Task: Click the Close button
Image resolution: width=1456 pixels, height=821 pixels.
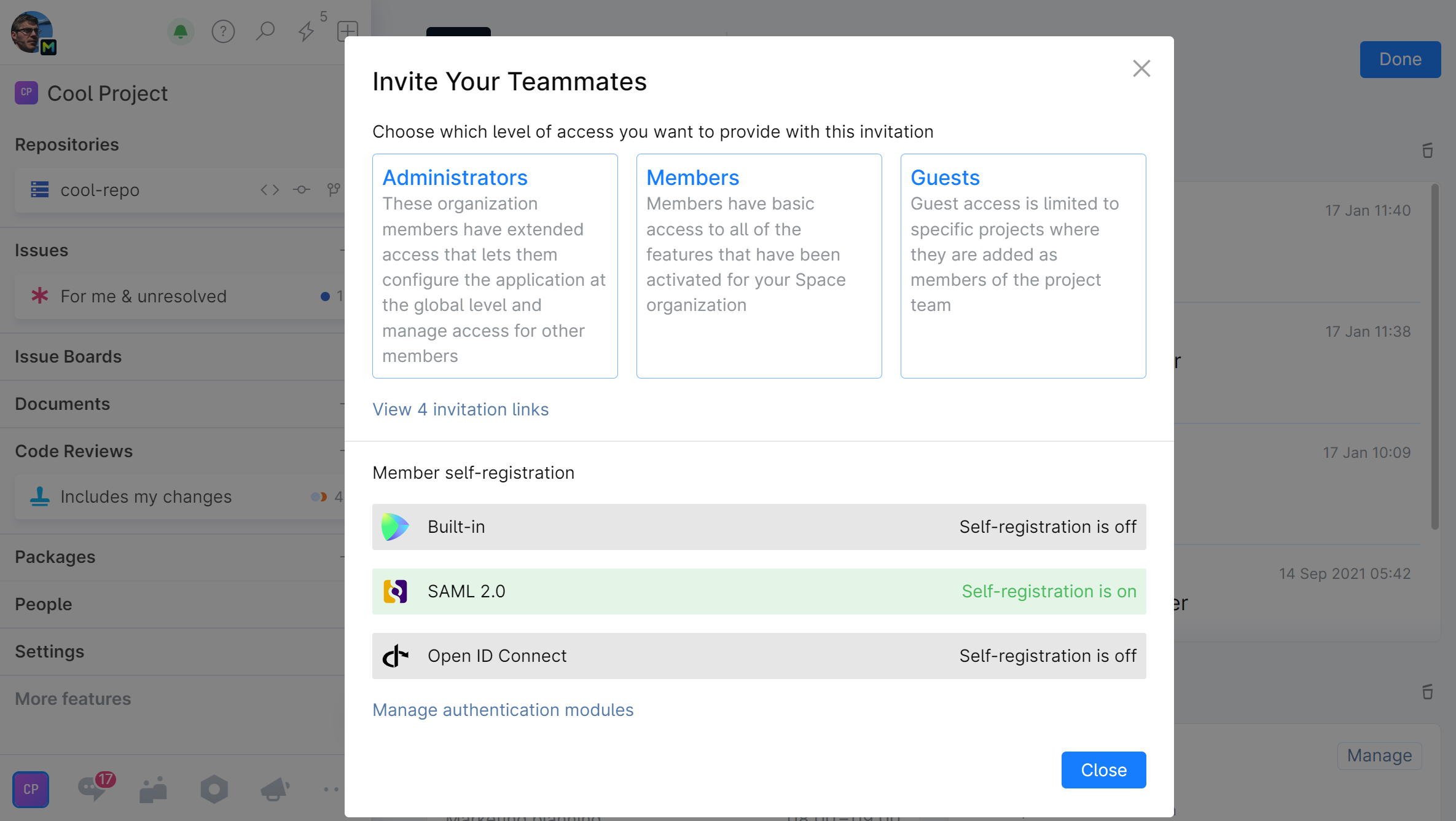Action: point(1103,770)
